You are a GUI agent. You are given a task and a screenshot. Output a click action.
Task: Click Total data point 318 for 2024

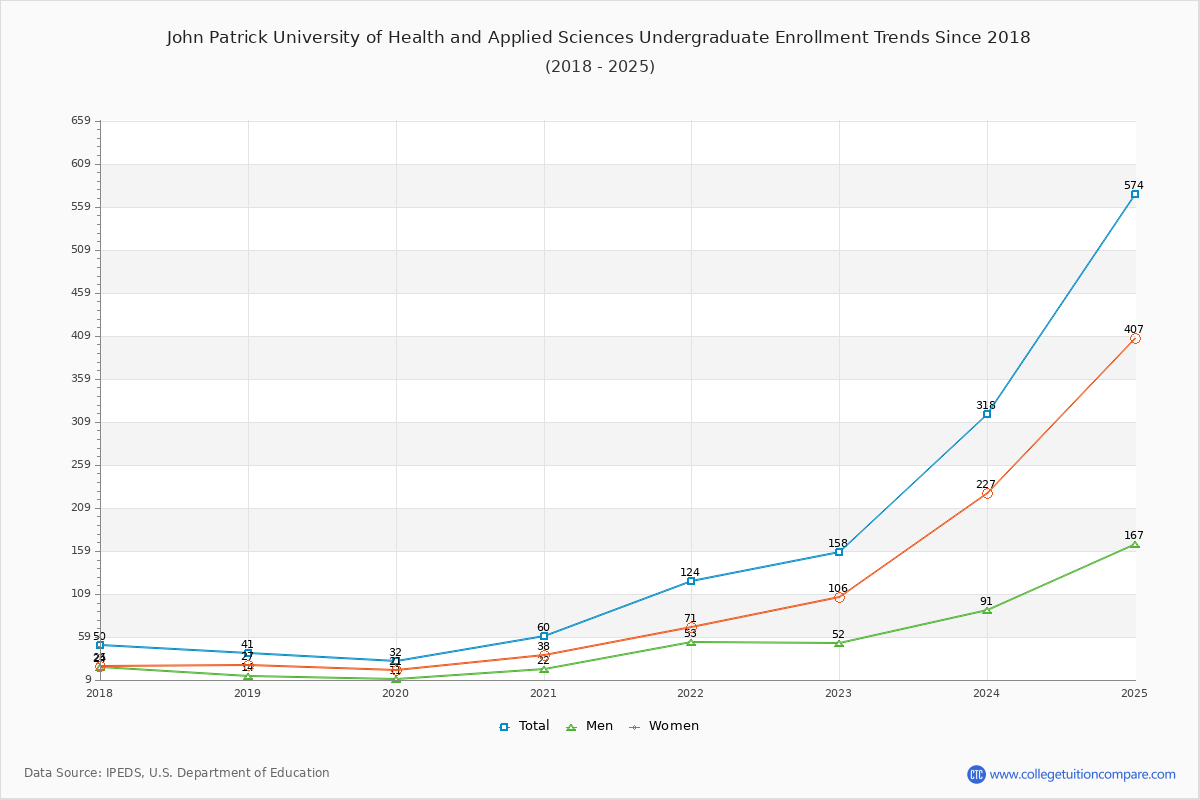(987, 414)
